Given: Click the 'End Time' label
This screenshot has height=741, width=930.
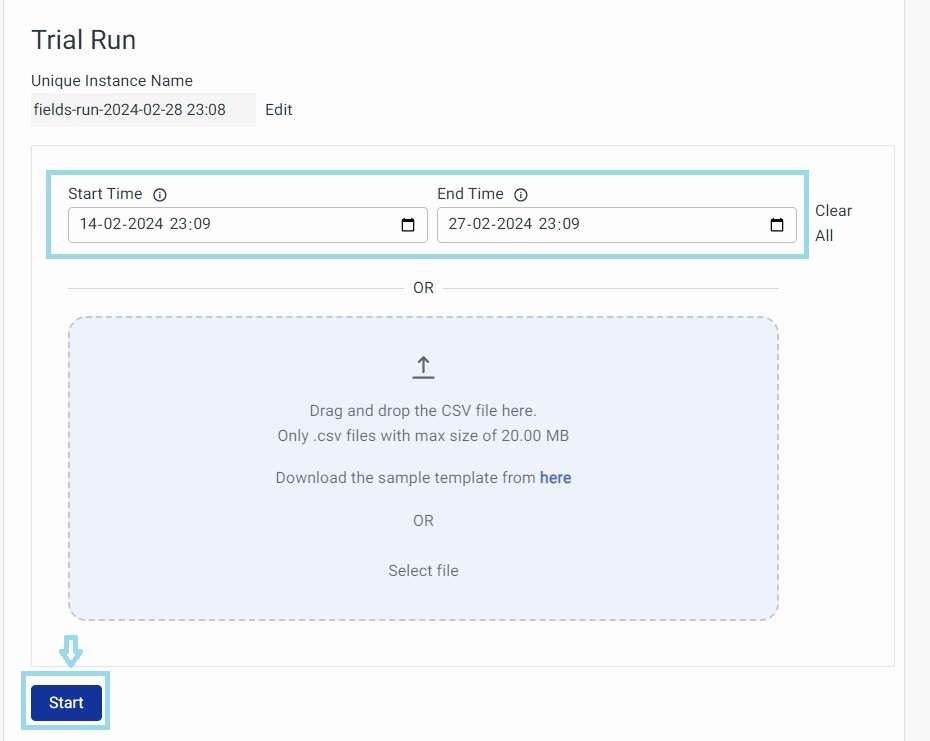Looking at the screenshot, I should pyautogui.click(x=470, y=194).
